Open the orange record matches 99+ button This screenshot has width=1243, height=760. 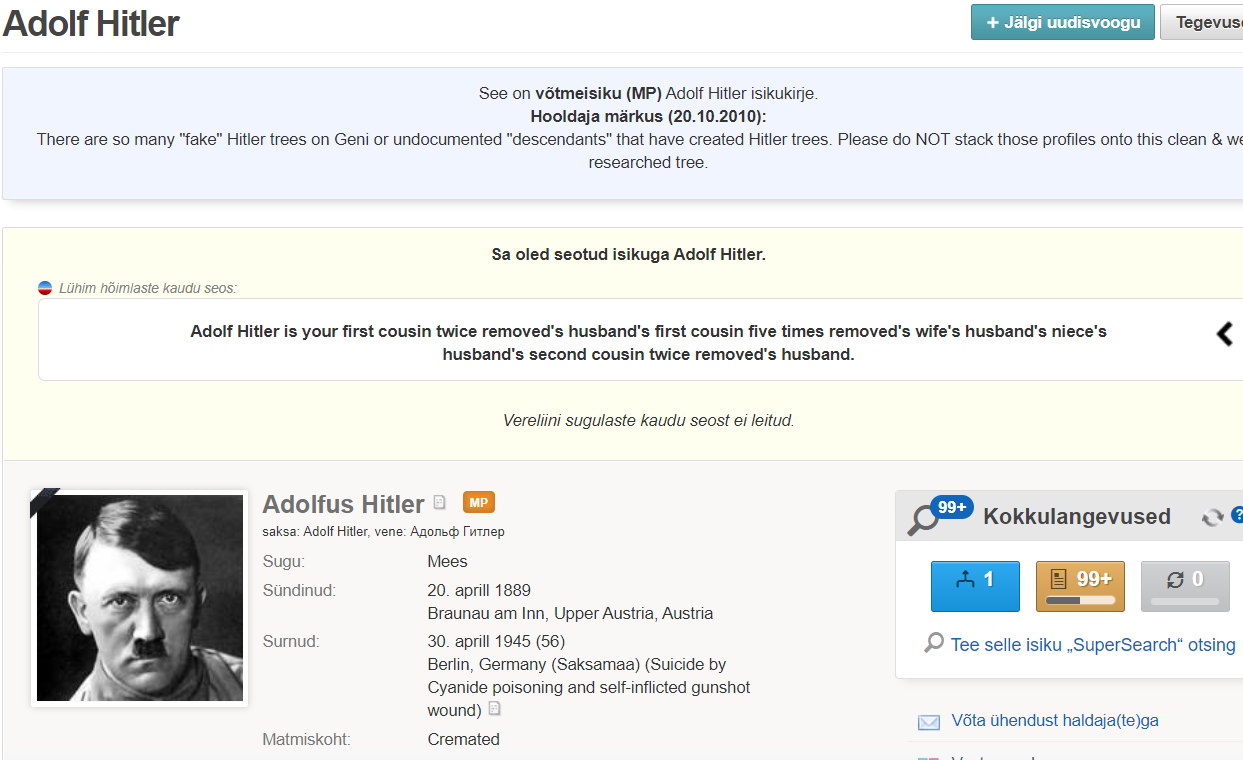[x=1080, y=585]
